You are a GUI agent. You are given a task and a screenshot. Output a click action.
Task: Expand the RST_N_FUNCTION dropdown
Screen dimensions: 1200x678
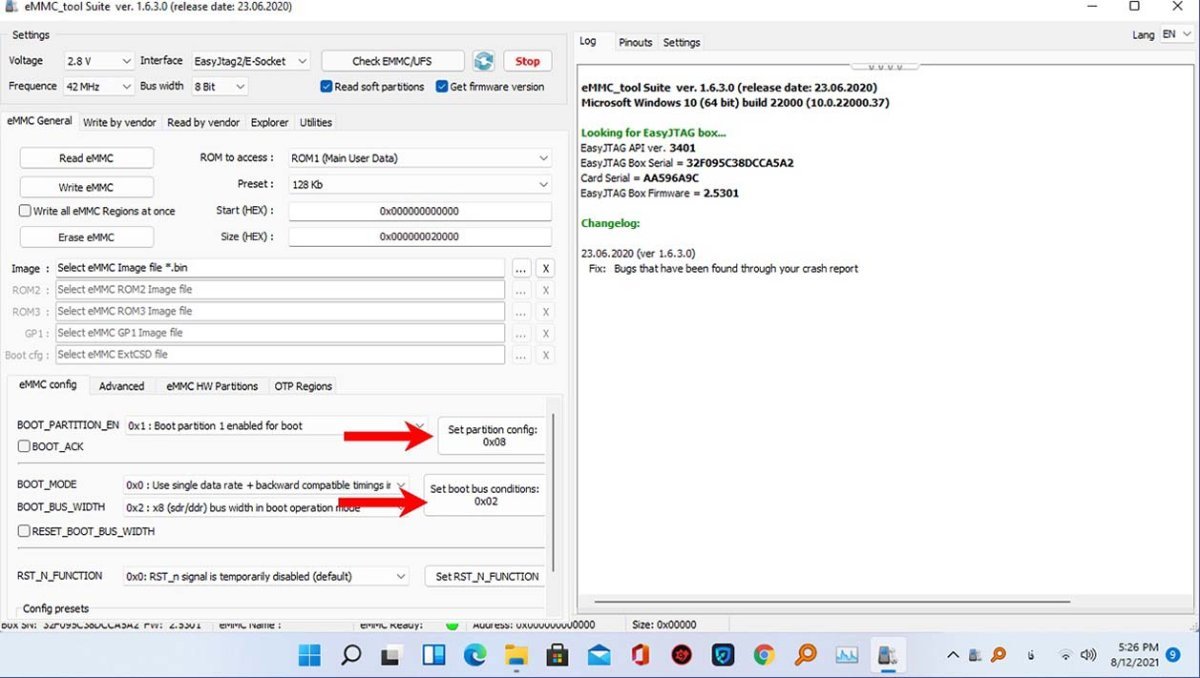pos(266,576)
